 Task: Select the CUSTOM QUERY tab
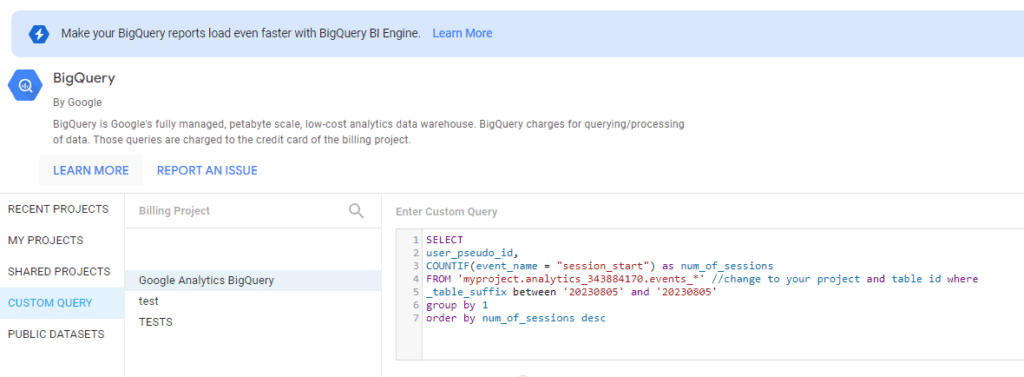pos(62,303)
